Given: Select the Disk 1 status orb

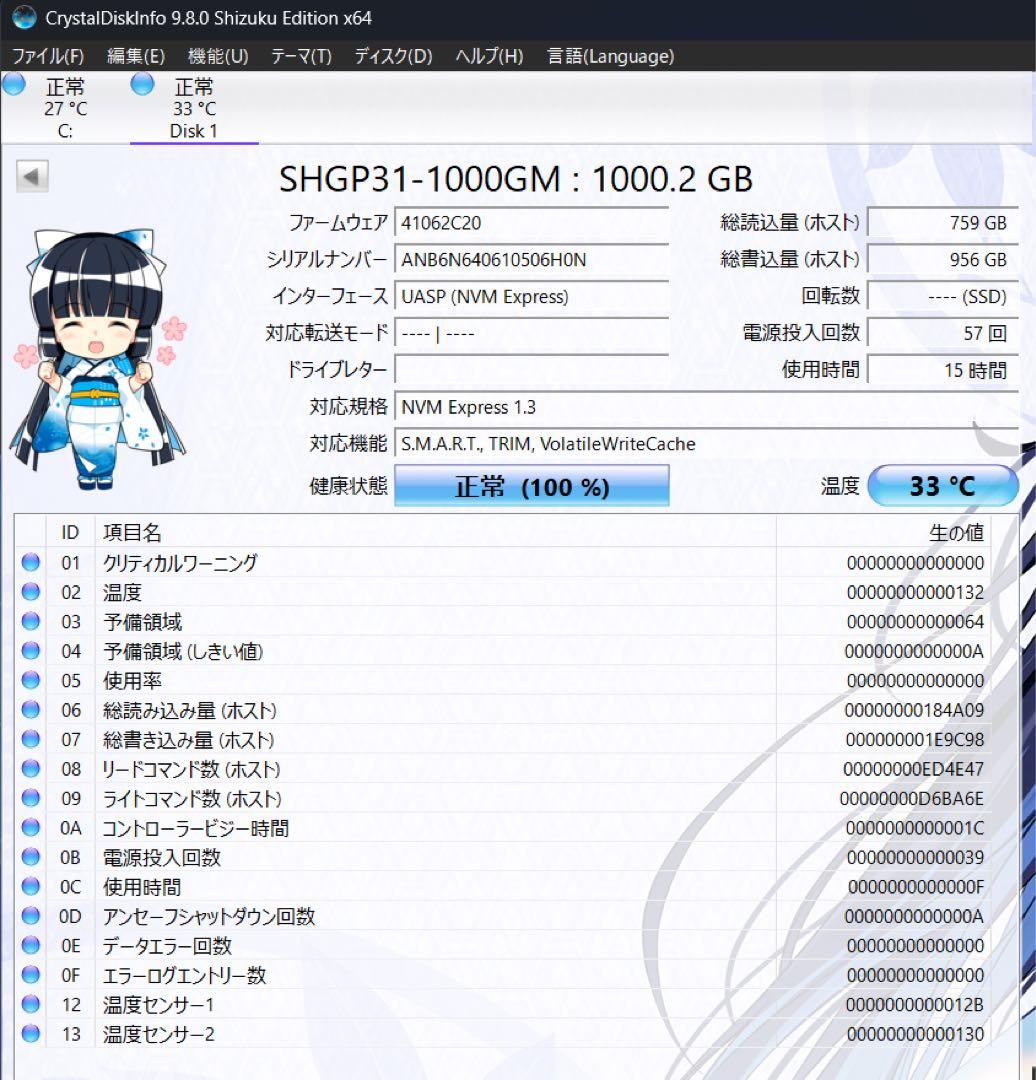Looking at the screenshot, I should pyautogui.click(x=142, y=84).
